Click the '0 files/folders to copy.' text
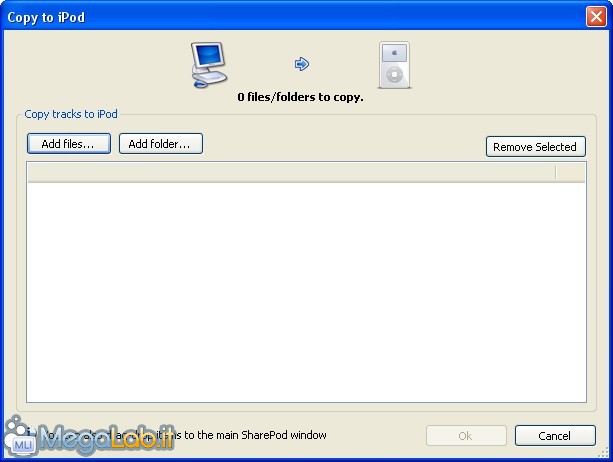The width and height of the screenshot is (613, 462). tap(300, 97)
